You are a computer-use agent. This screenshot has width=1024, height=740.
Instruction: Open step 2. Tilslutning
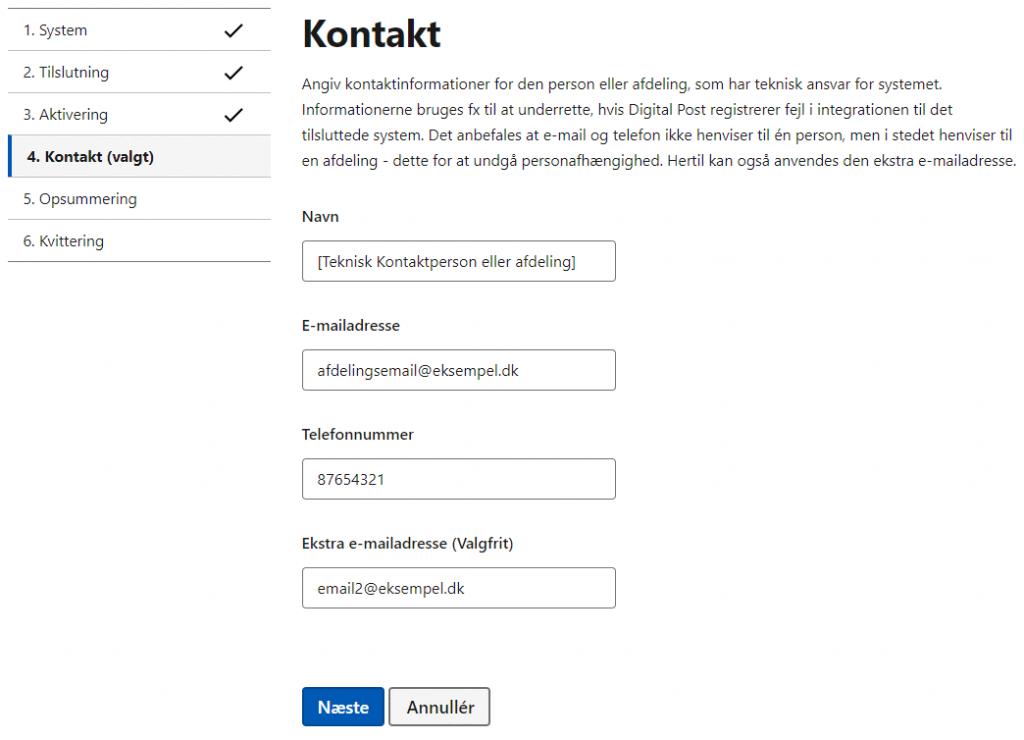[x=139, y=72]
